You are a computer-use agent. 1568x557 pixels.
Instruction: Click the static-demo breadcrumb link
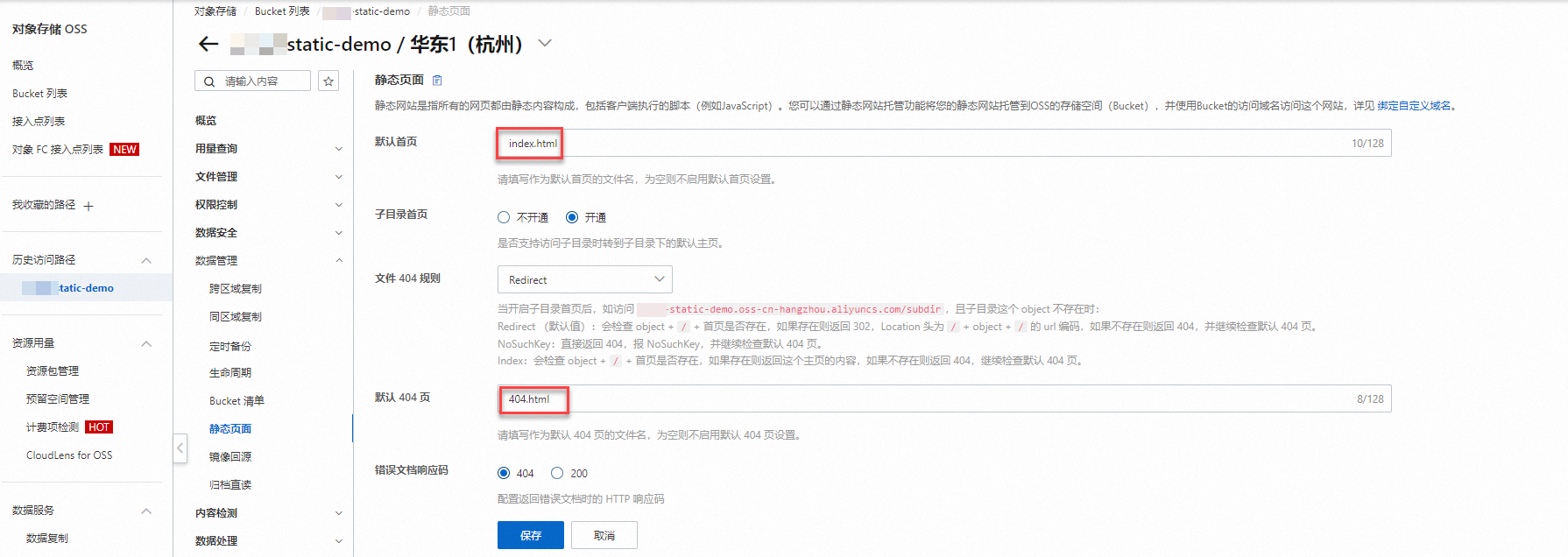366,11
